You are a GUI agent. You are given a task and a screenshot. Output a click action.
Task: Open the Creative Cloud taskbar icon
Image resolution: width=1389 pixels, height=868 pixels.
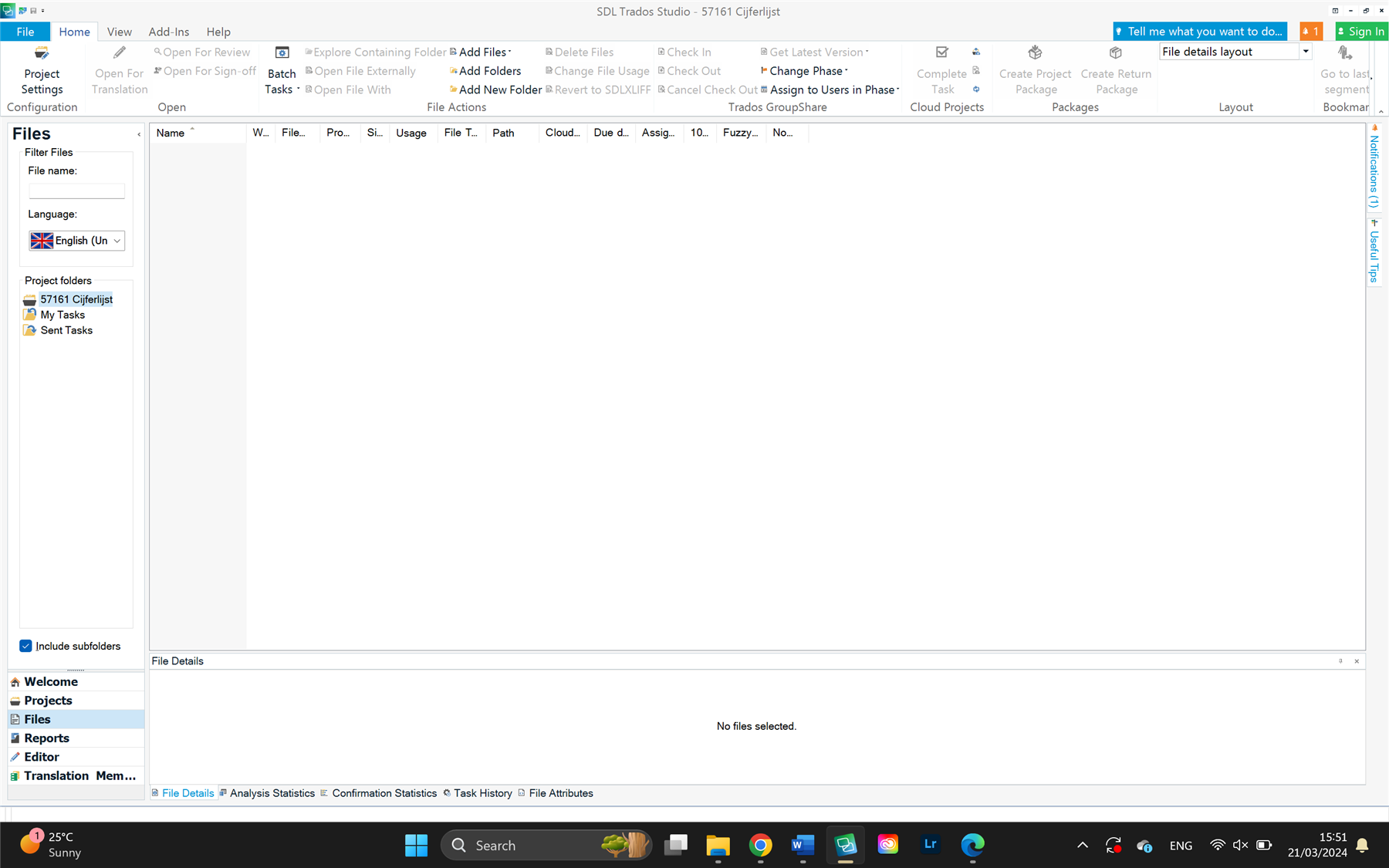coord(887,845)
